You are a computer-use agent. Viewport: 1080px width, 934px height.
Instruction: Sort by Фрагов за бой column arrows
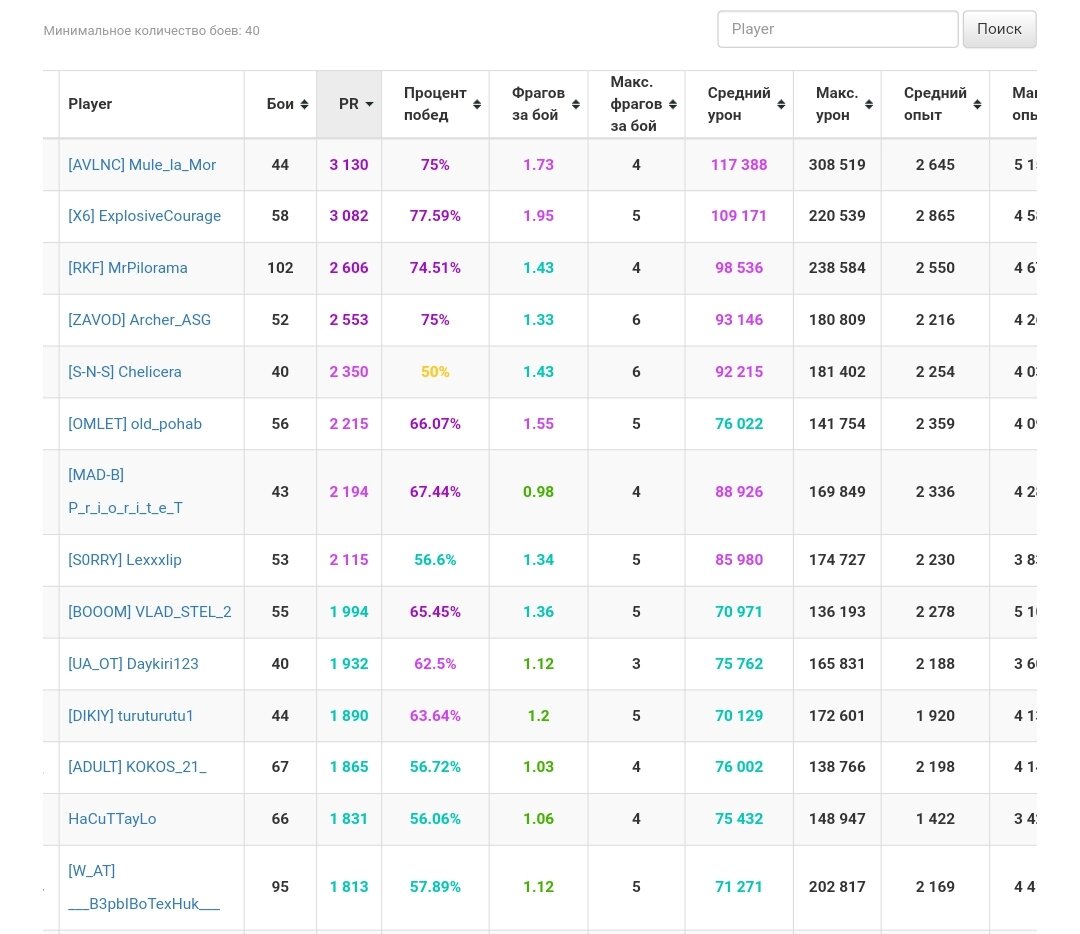coord(576,104)
